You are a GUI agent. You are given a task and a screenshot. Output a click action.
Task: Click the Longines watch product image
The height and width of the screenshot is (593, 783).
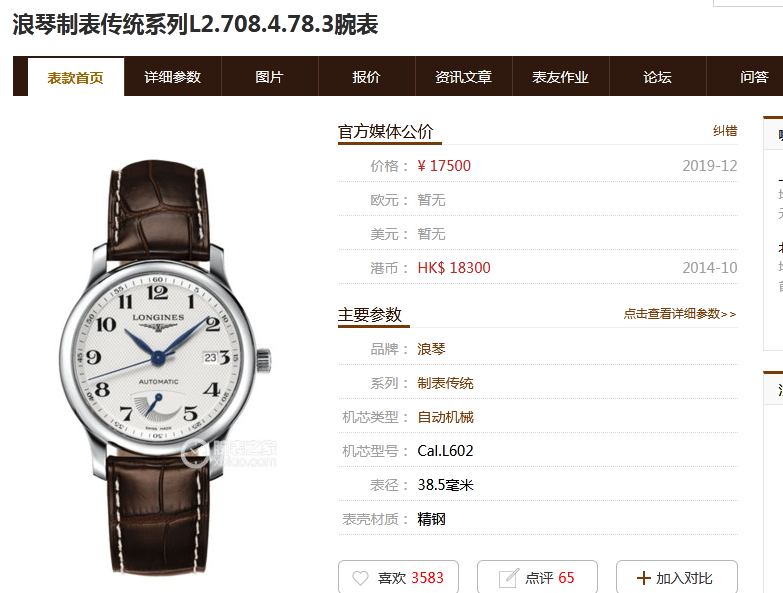click(x=165, y=367)
